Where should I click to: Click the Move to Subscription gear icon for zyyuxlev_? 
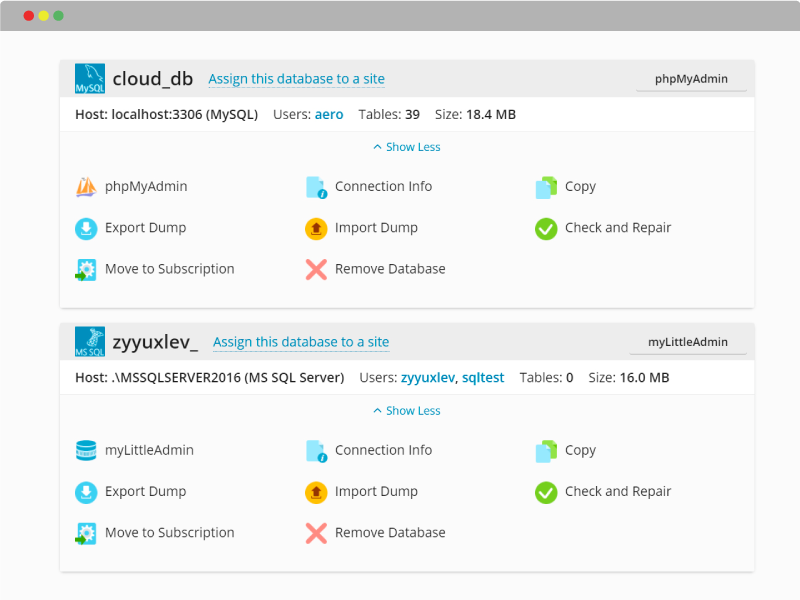point(86,534)
